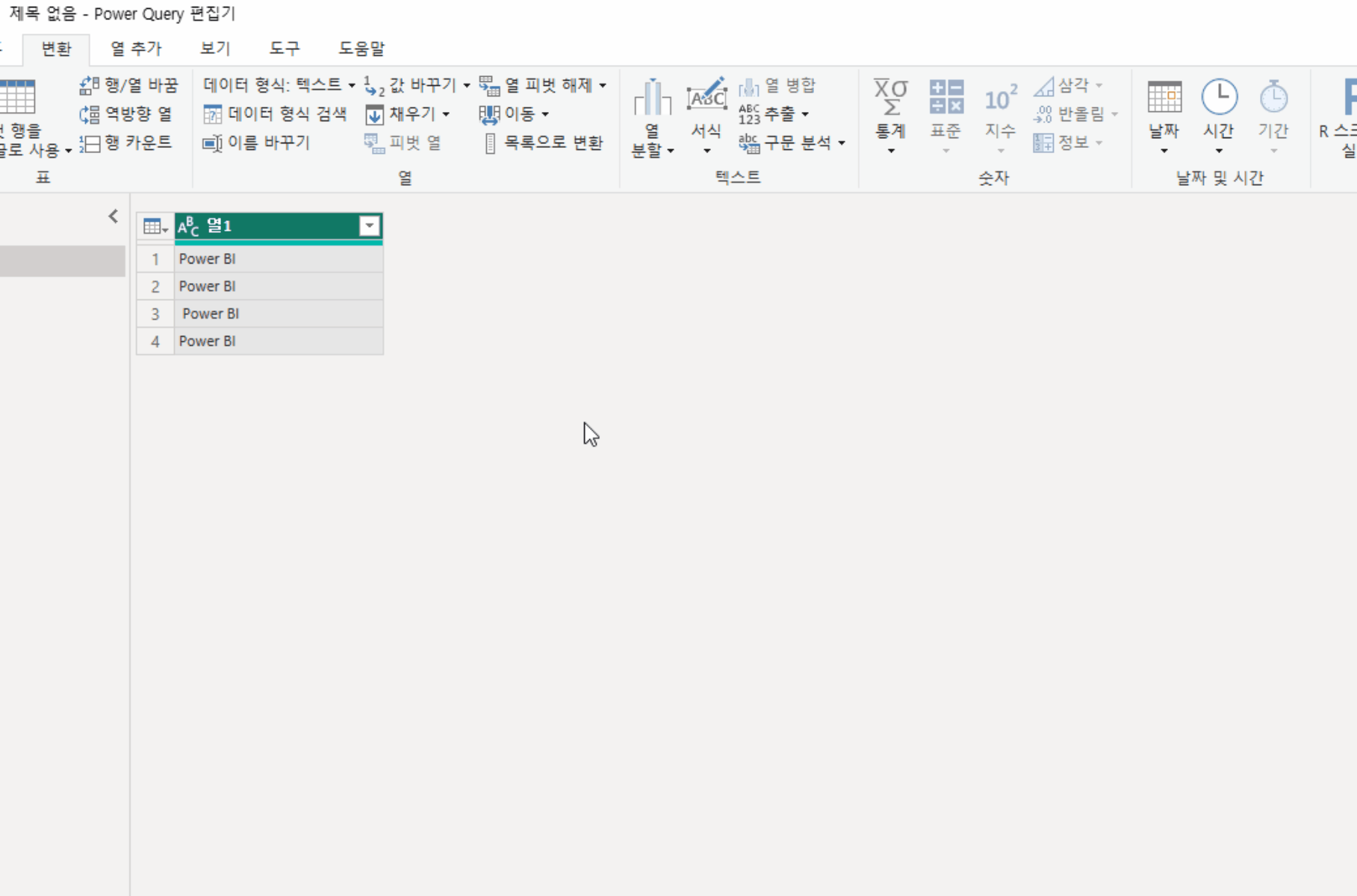Click the 구문 분석 parse icon
This screenshot has width=1357, height=896.
tap(749, 143)
